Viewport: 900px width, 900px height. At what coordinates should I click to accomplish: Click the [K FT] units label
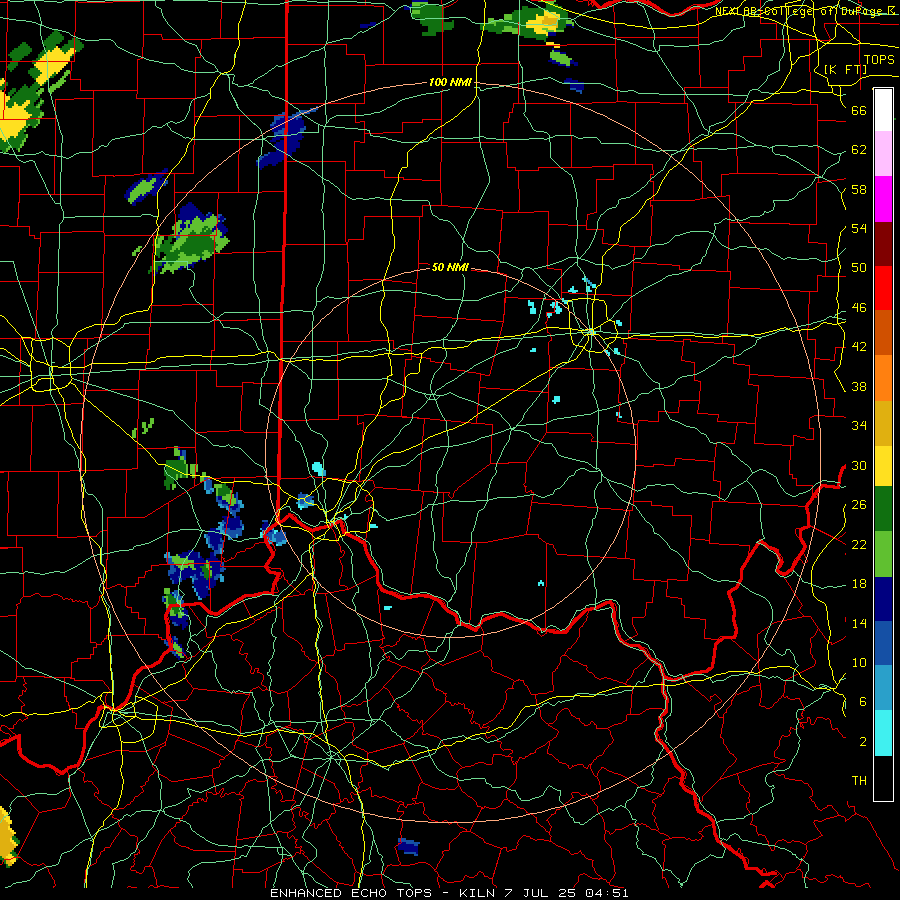(845, 69)
